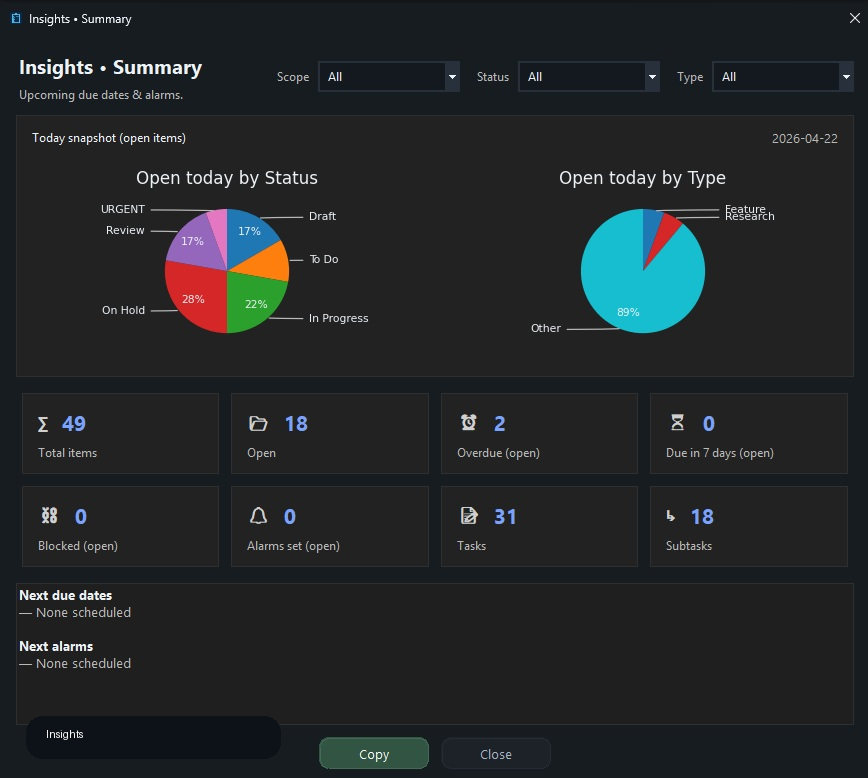Click the subtask arrow icon on Subtasks card
The image size is (868, 778).
point(670,516)
